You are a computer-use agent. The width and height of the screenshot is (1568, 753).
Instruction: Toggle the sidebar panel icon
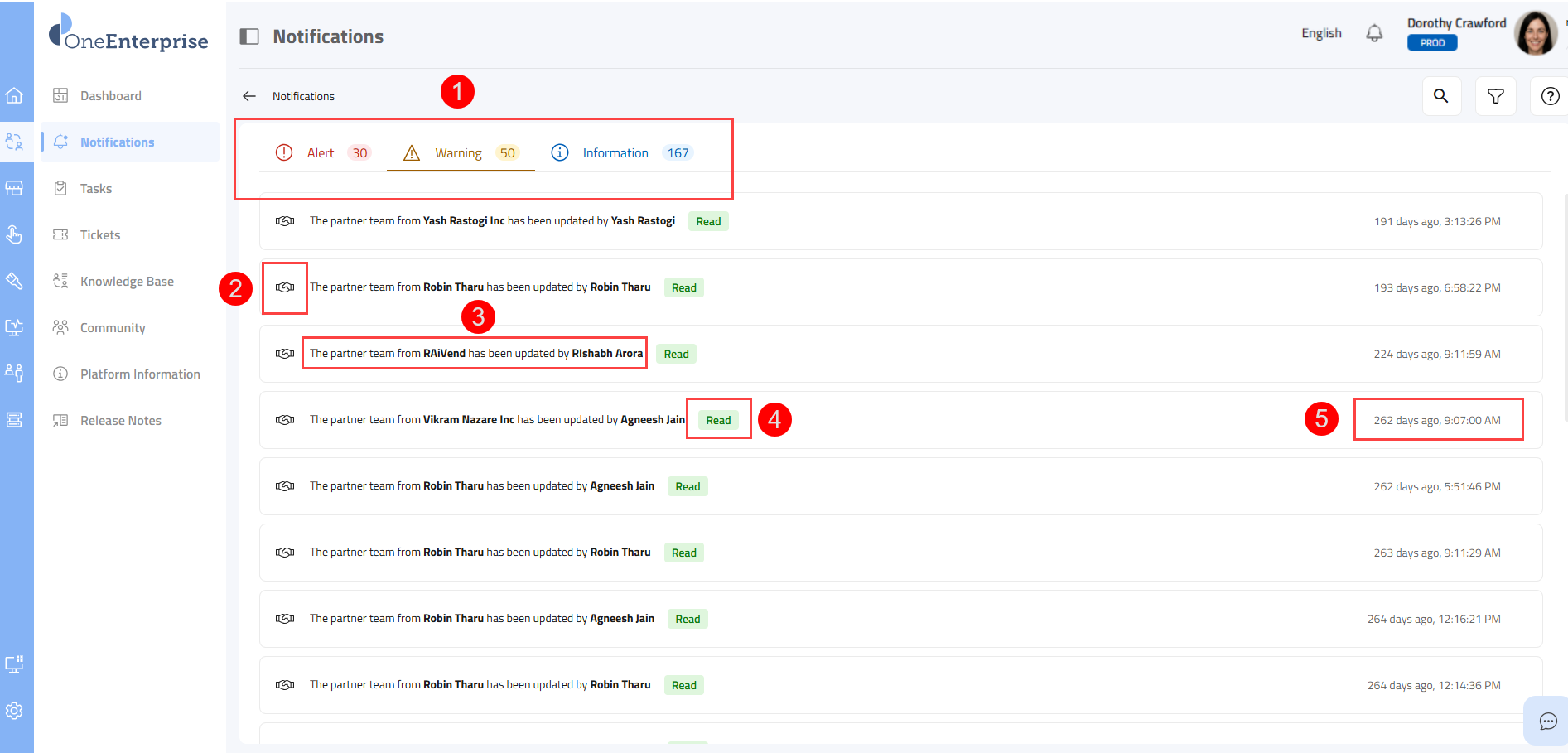pos(249,36)
